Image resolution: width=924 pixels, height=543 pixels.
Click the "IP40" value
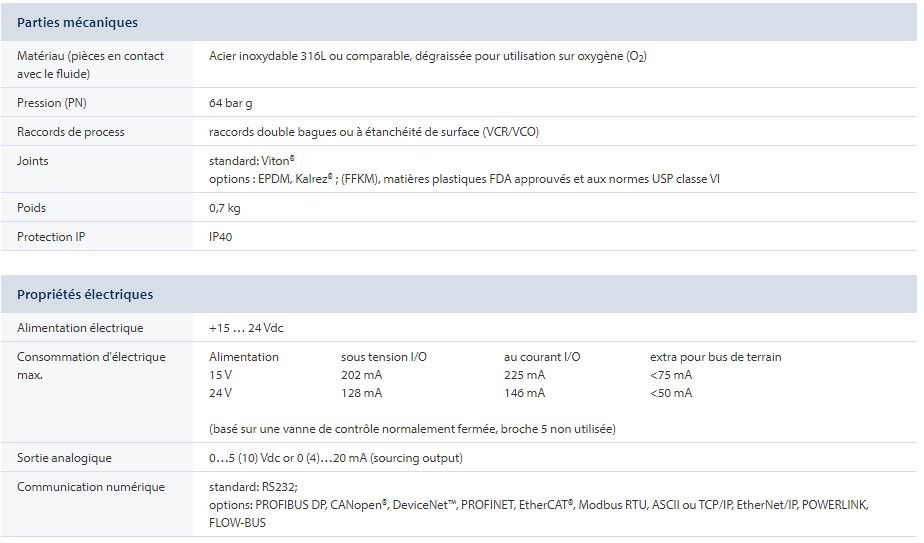[221, 237]
